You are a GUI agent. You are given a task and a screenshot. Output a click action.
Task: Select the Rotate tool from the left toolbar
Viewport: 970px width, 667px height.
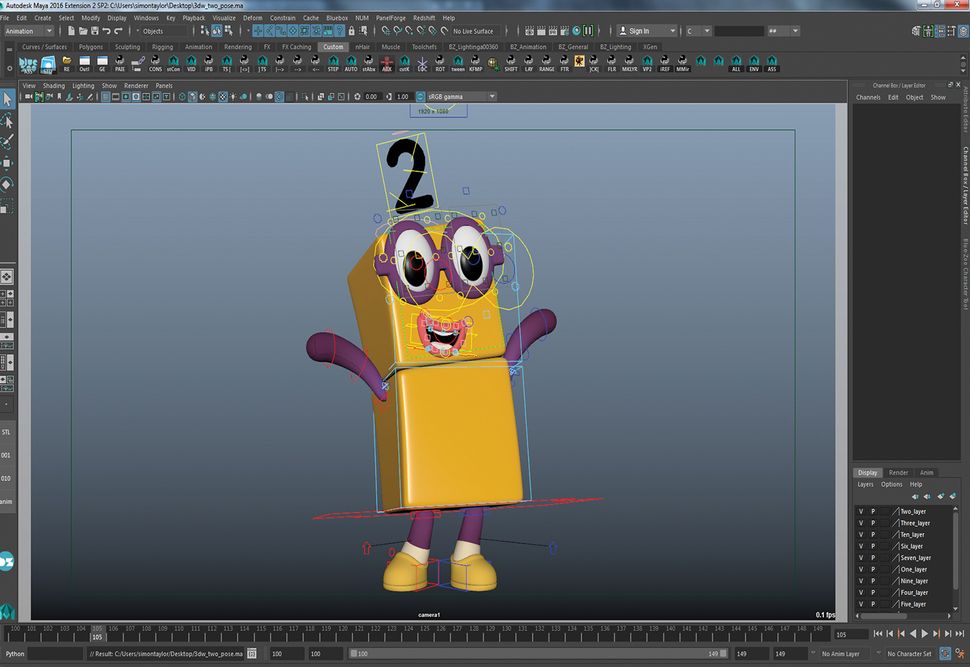tap(7, 185)
